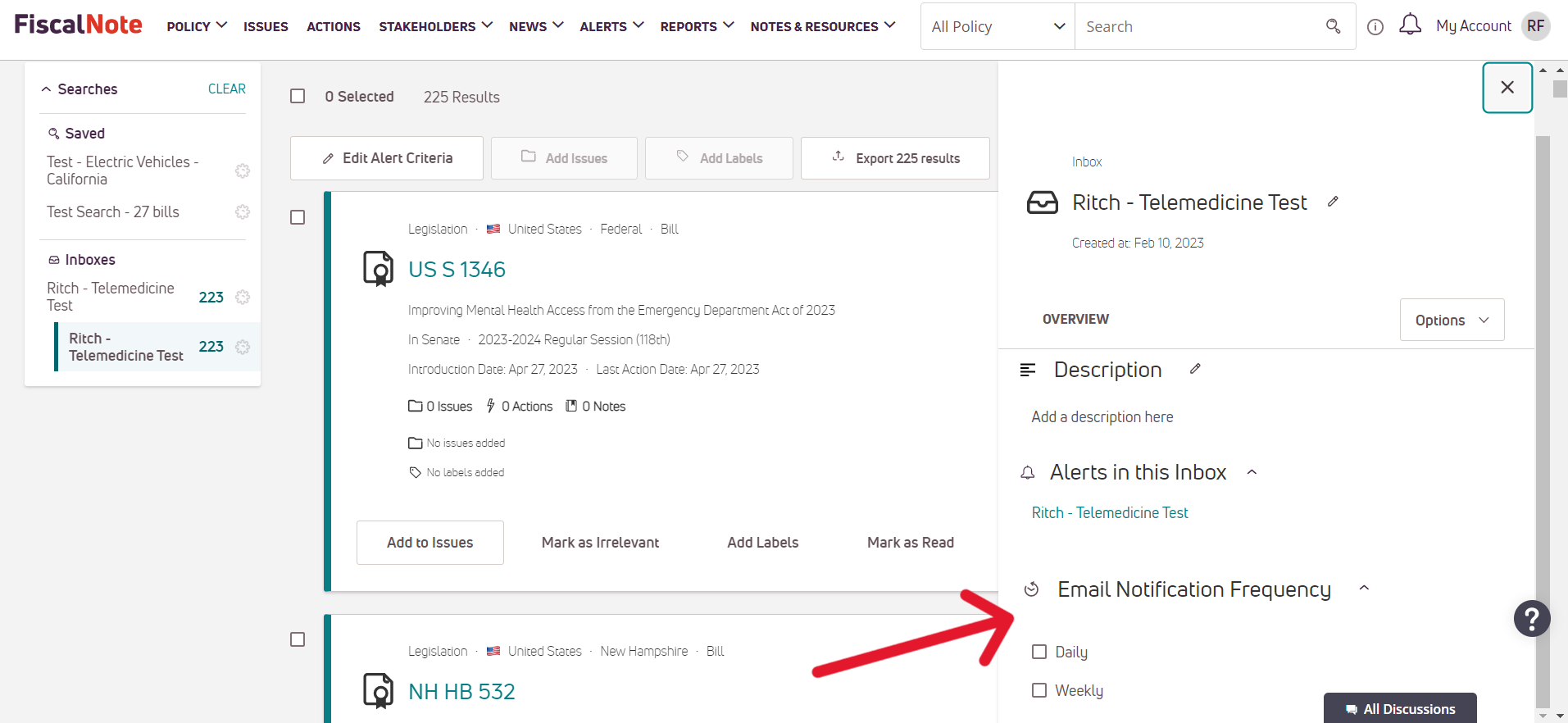This screenshot has height=723, width=1568.
Task: Collapse Alerts in this Inbox section
Action: [1252, 472]
